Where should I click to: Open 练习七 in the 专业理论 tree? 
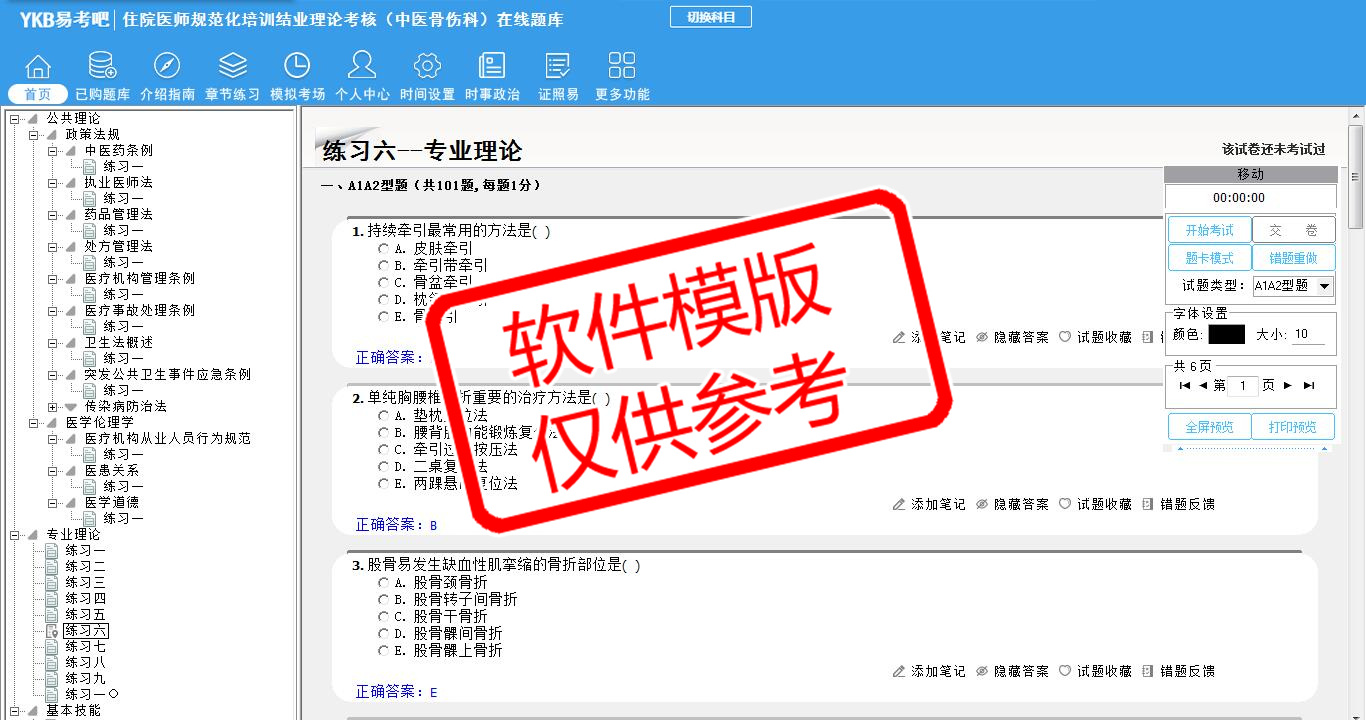click(85, 647)
